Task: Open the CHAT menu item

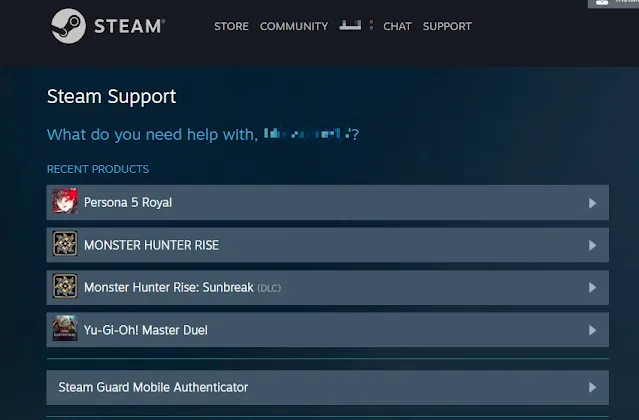Action: click(397, 26)
